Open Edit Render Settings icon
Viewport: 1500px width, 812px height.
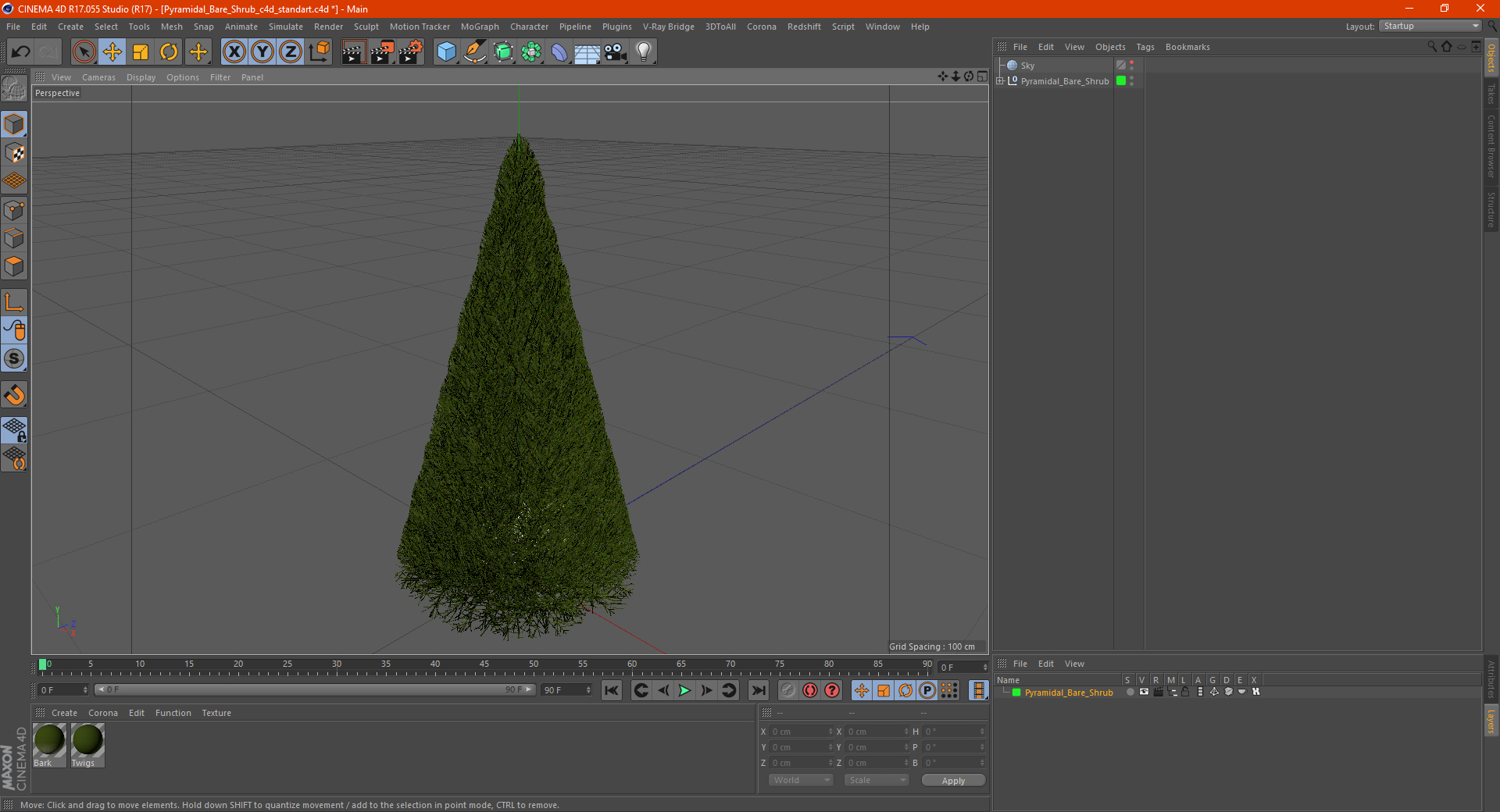click(x=411, y=52)
